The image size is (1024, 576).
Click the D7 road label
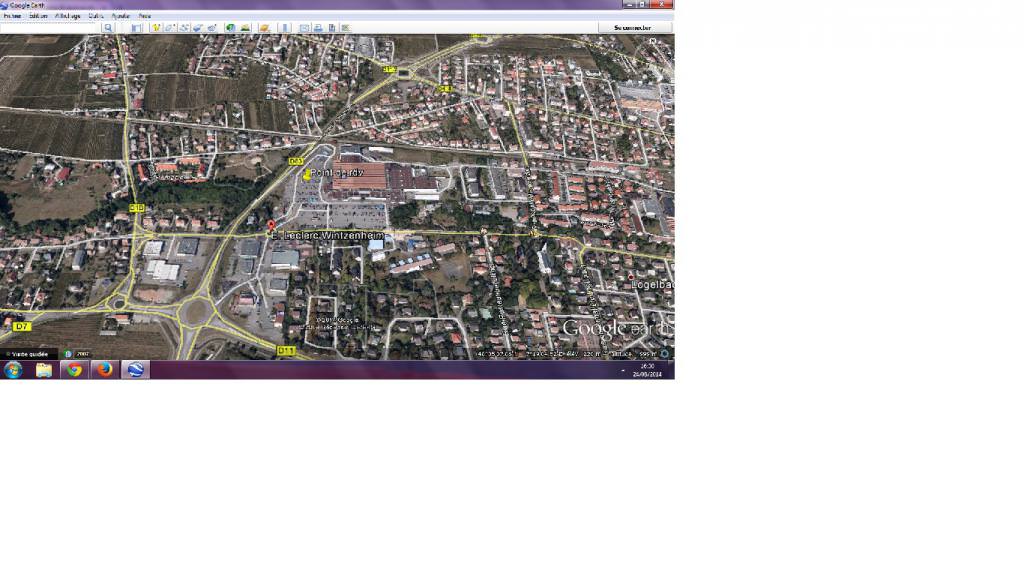(22, 327)
